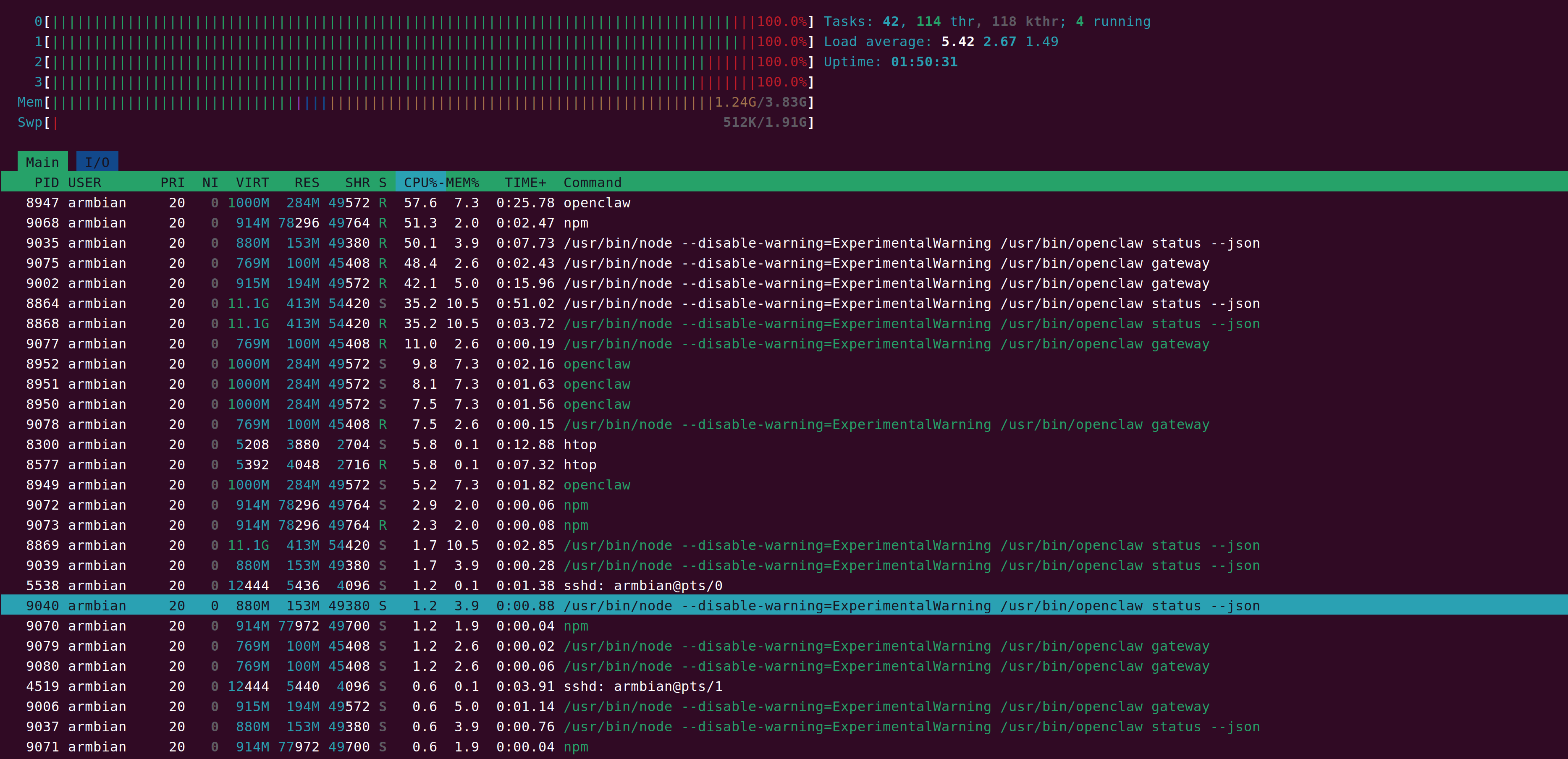1568x759 pixels.
Task: Sort processes by the RES column header
Action: pos(306,182)
